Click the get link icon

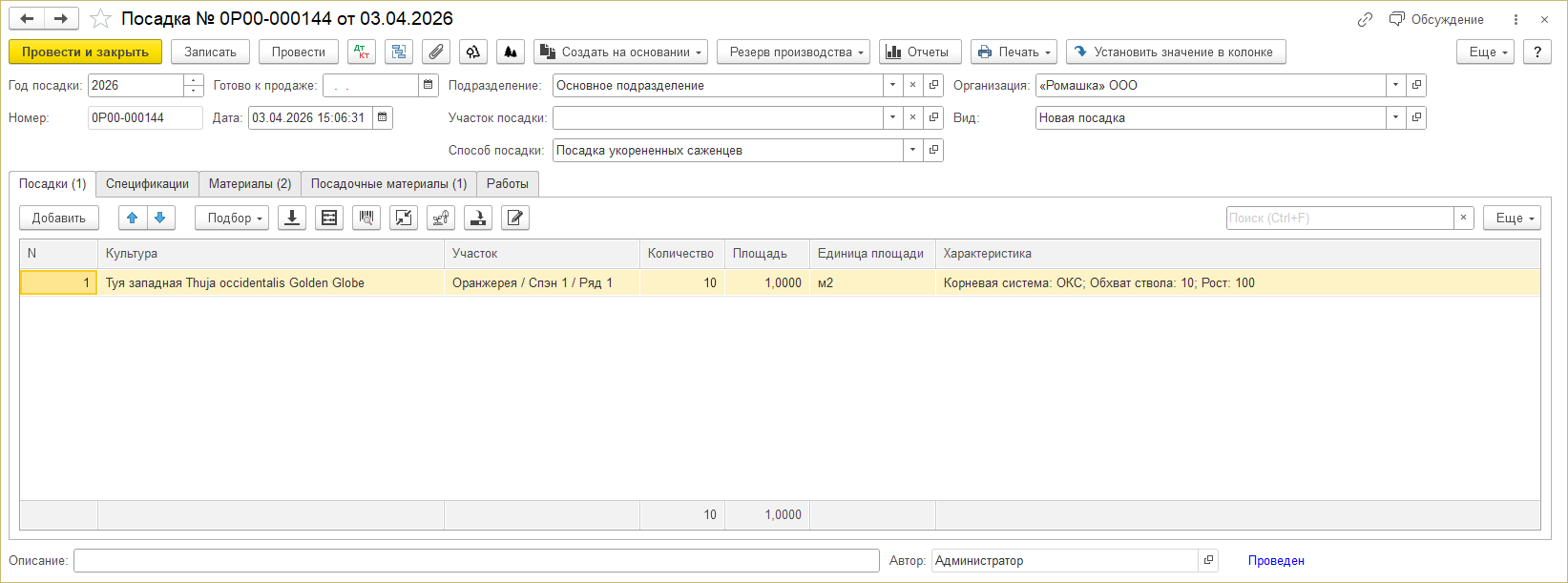pyautogui.click(x=1365, y=19)
